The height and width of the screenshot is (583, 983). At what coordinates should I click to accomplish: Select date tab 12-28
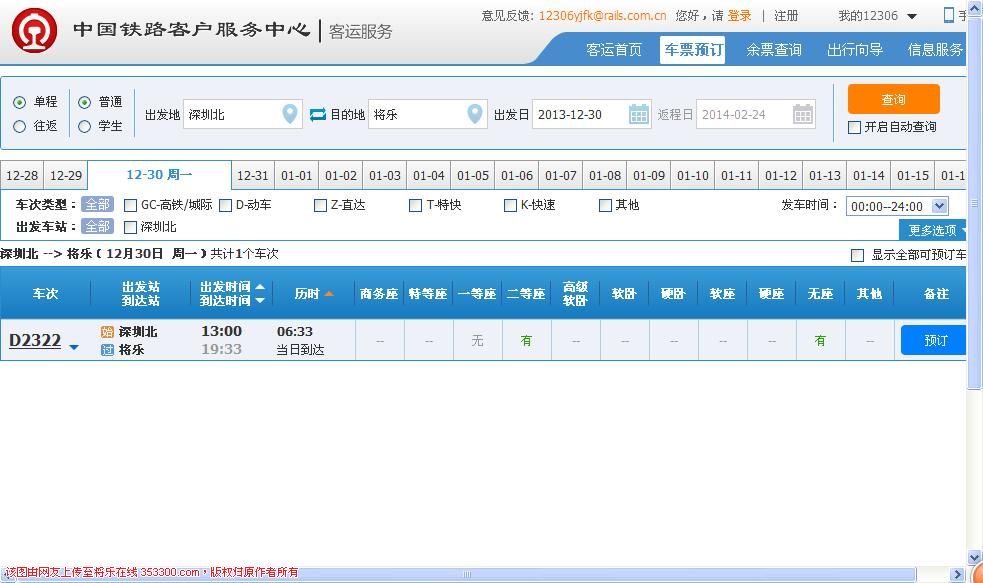point(22,176)
